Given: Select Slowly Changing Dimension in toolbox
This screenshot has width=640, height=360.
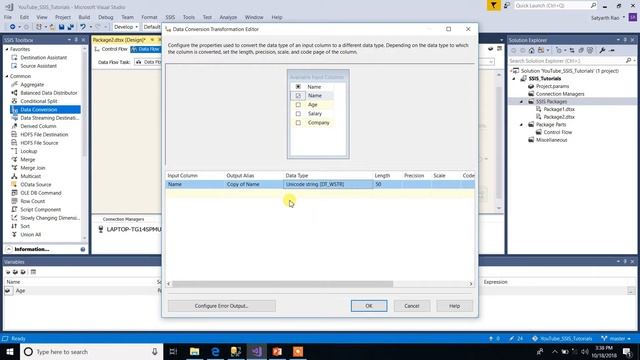Looking at the screenshot, I should 50,218.
